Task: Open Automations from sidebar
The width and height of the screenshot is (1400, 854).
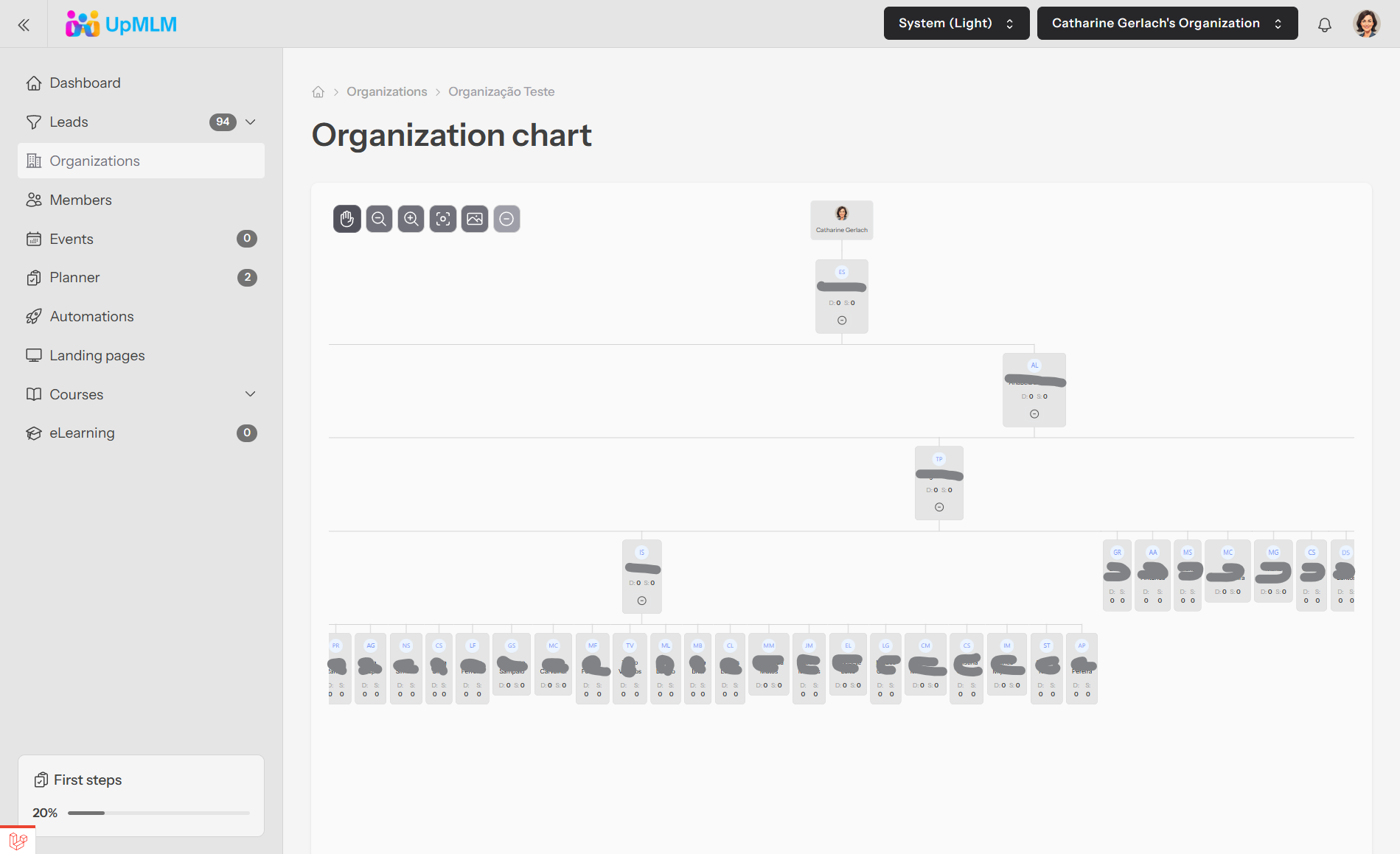Action: (x=92, y=317)
